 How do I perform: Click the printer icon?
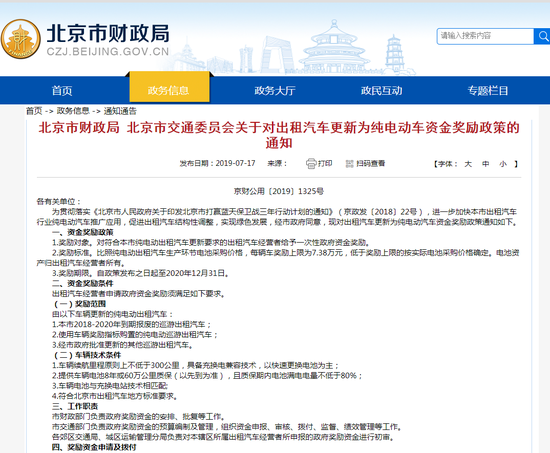pyautogui.click(x=311, y=164)
